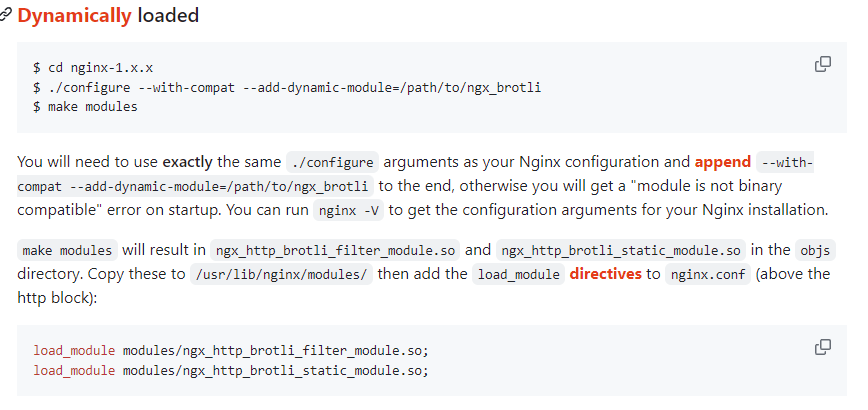This screenshot has height=410, width=868.
Task: Copy the load_module directives code block
Action: 823,347
